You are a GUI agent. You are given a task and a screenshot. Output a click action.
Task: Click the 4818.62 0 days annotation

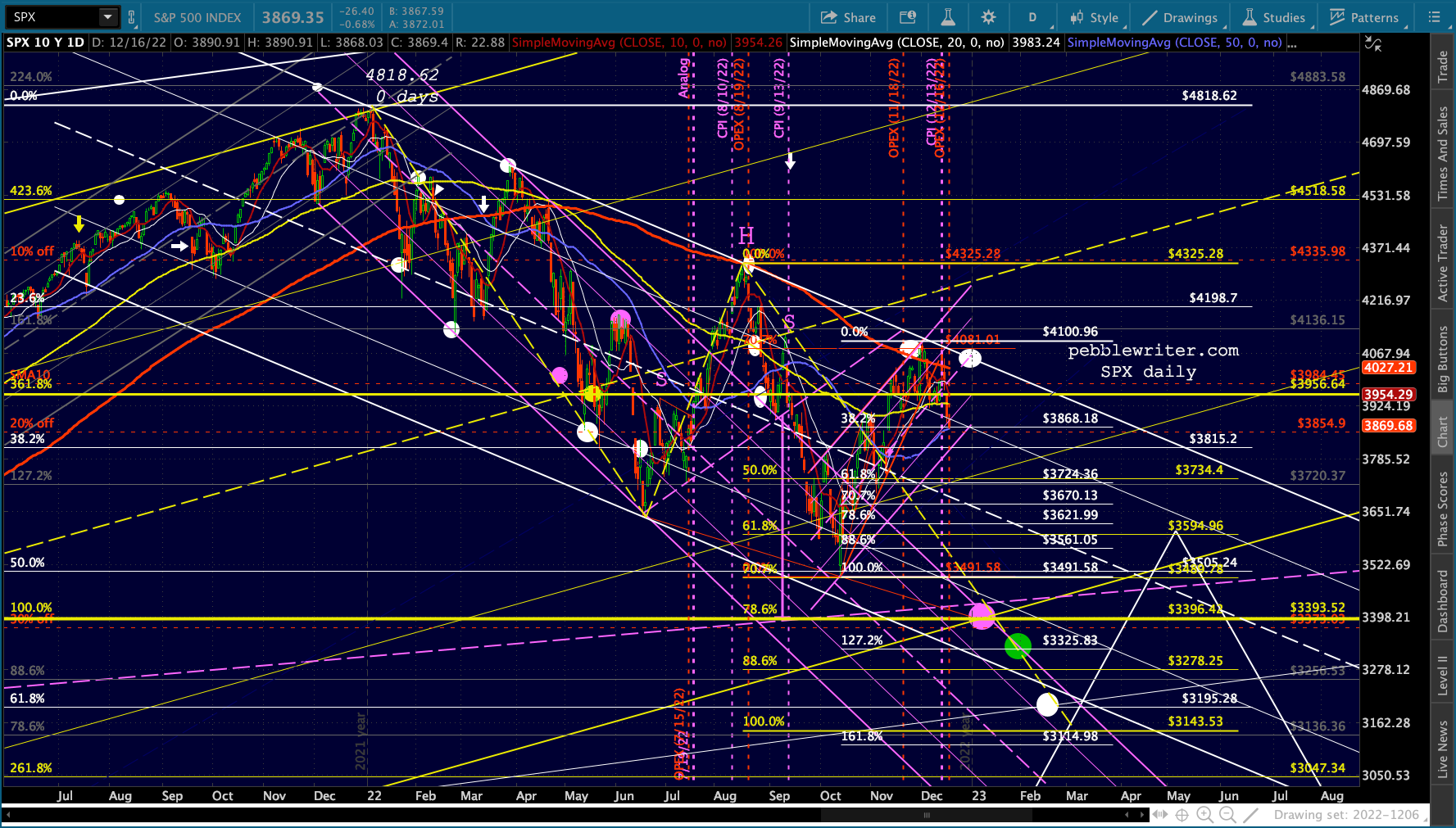tap(402, 85)
